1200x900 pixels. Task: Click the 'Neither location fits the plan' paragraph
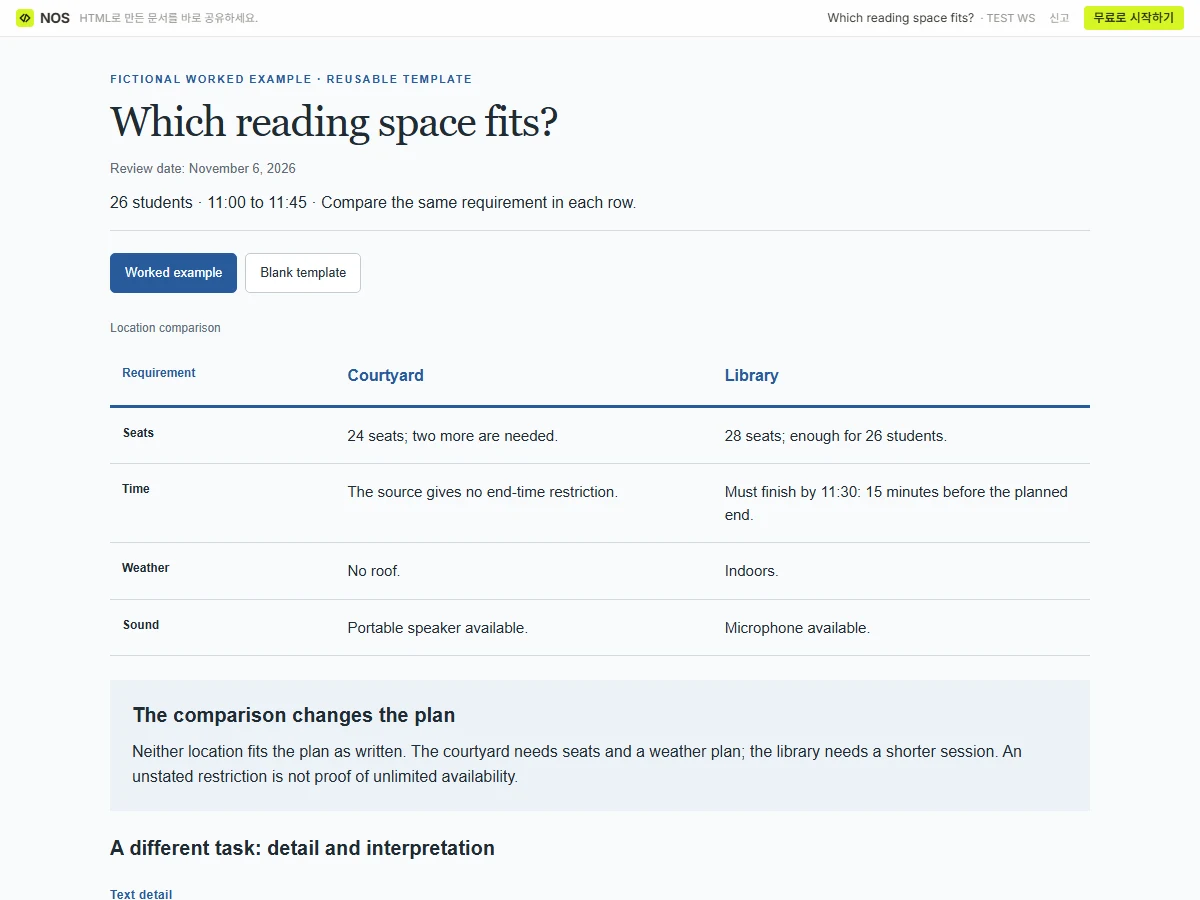pyautogui.click(x=577, y=764)
